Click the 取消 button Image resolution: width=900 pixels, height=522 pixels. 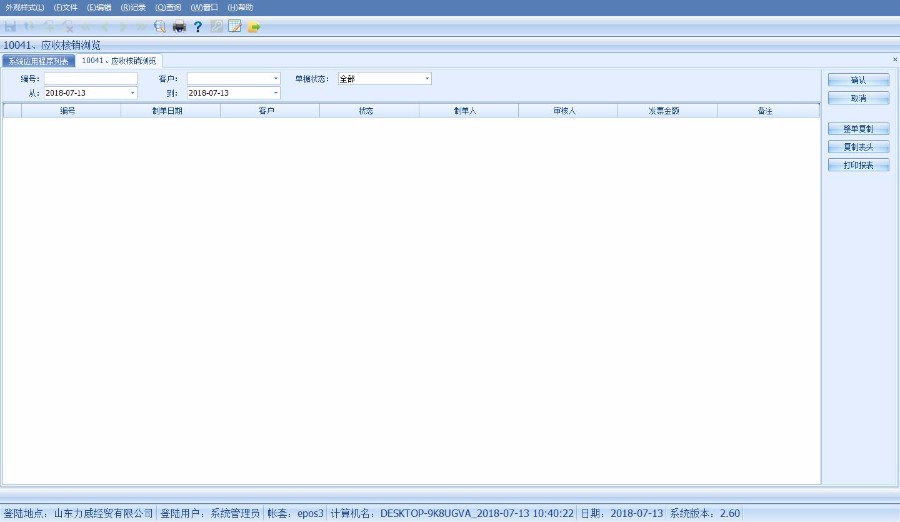pos(859,98)
